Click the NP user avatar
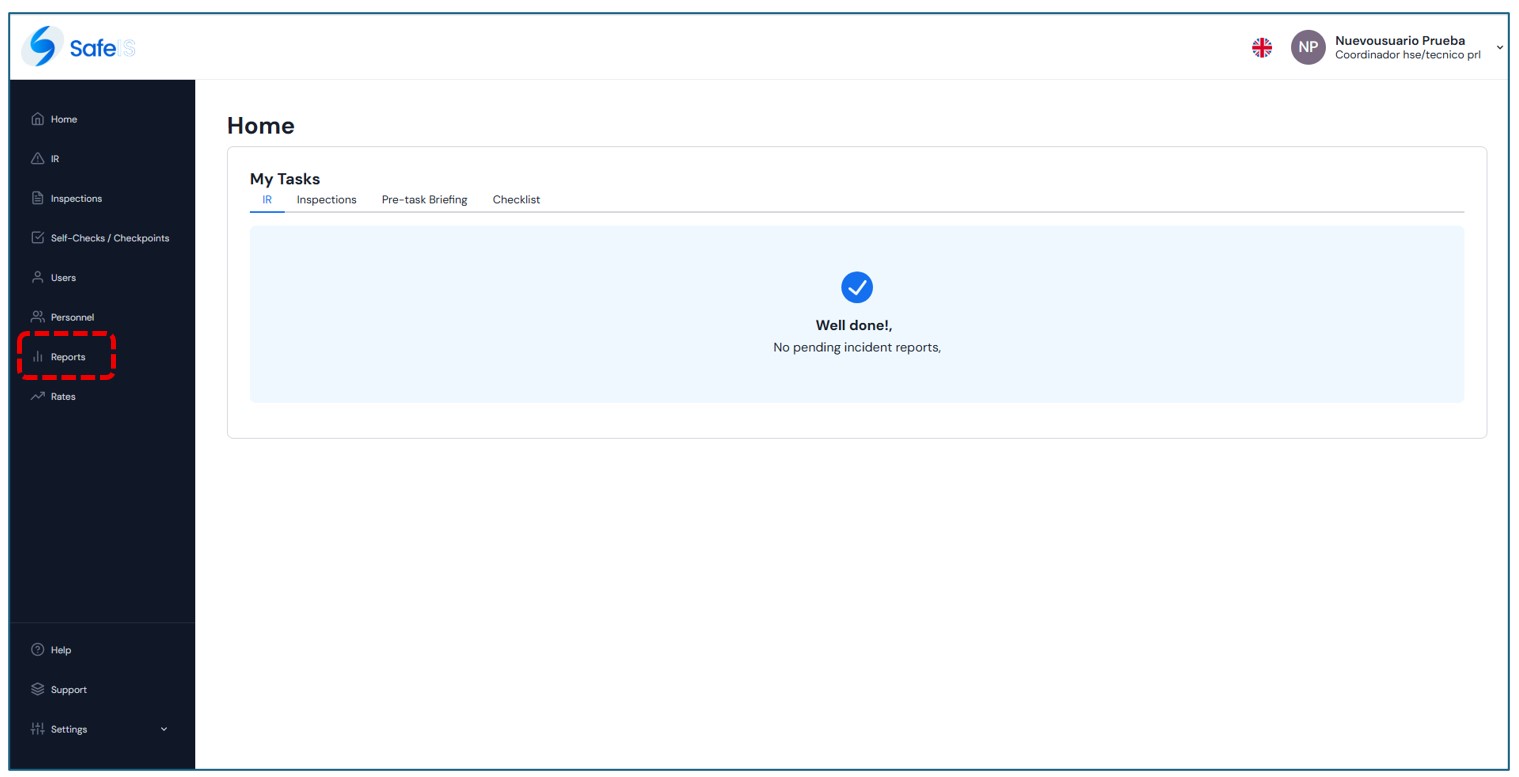This screenshot has width=1519, height=777. pos(1307,47)
